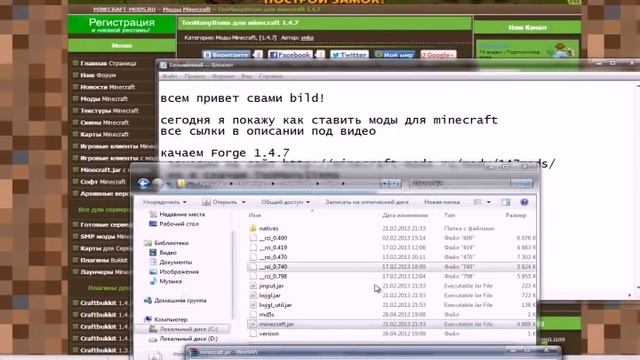This screenshot has width=640, height=360.
Task: Select the lwjgl_util.jar file icon
Action: [x=253, y=305]
